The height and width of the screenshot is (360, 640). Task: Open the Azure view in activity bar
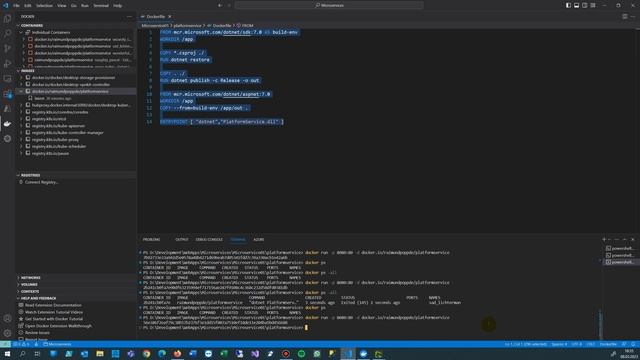(x=7, y=109)
